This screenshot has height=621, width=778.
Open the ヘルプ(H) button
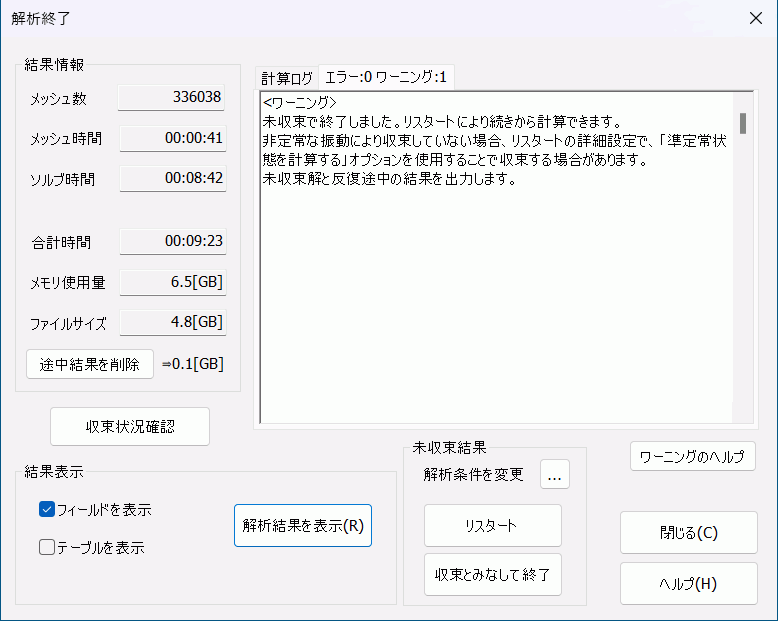click(688, 583)
